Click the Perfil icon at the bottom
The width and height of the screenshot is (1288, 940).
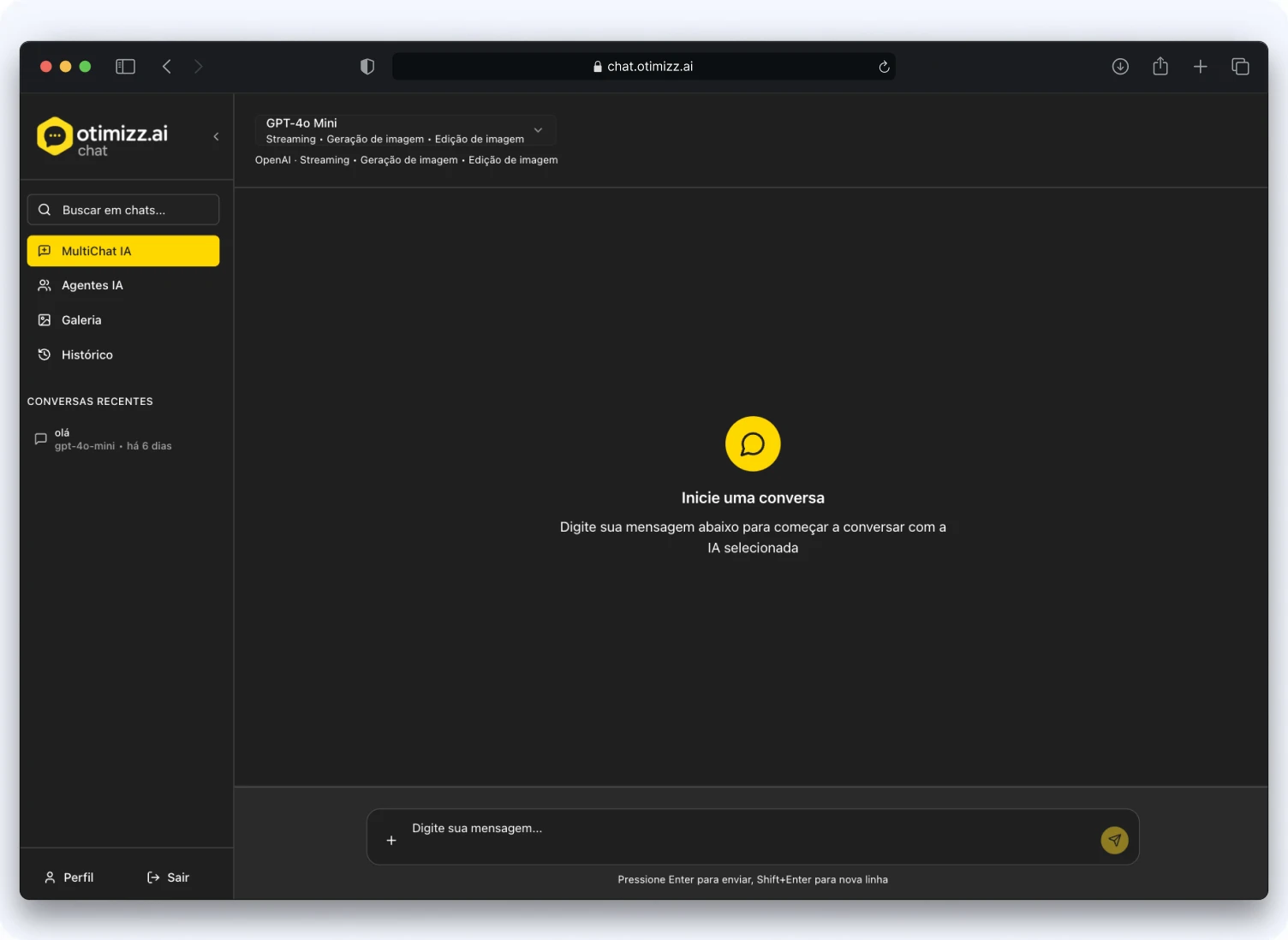[49, 877]
